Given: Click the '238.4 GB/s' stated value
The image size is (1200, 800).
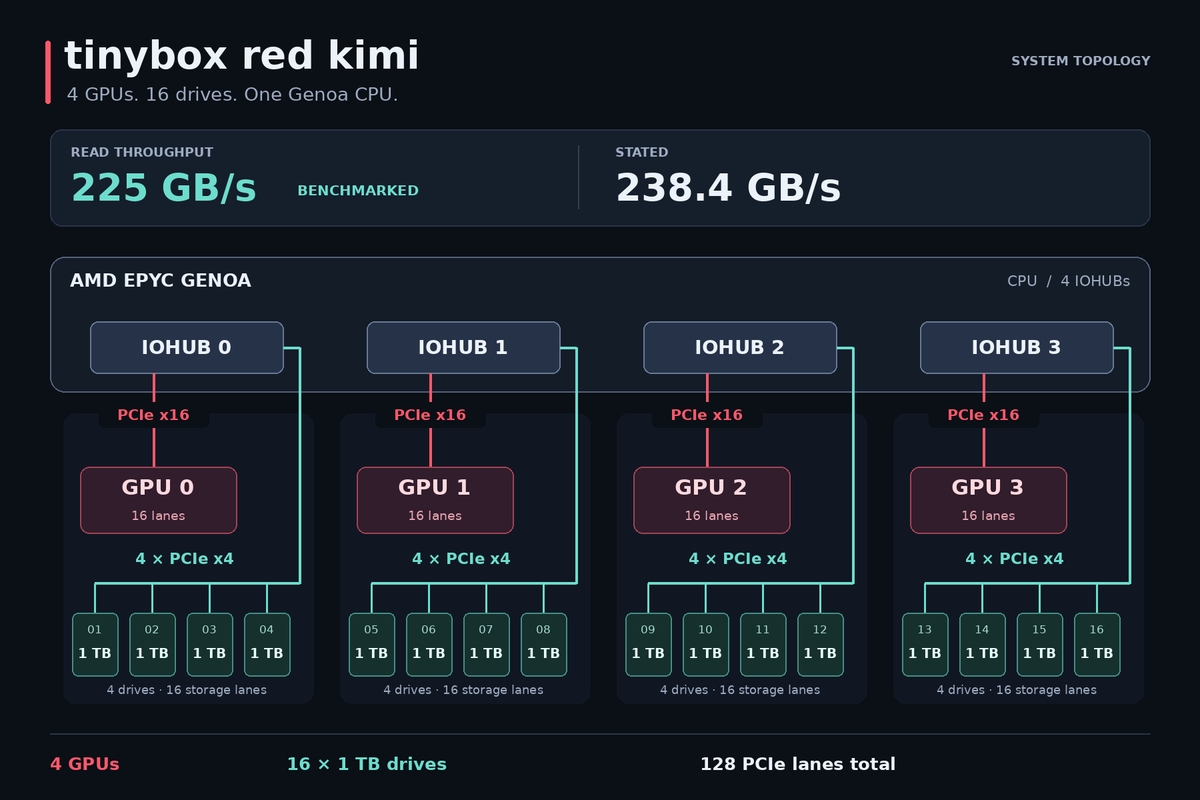Looking at the screenshot, I should [x=728, y=188].
